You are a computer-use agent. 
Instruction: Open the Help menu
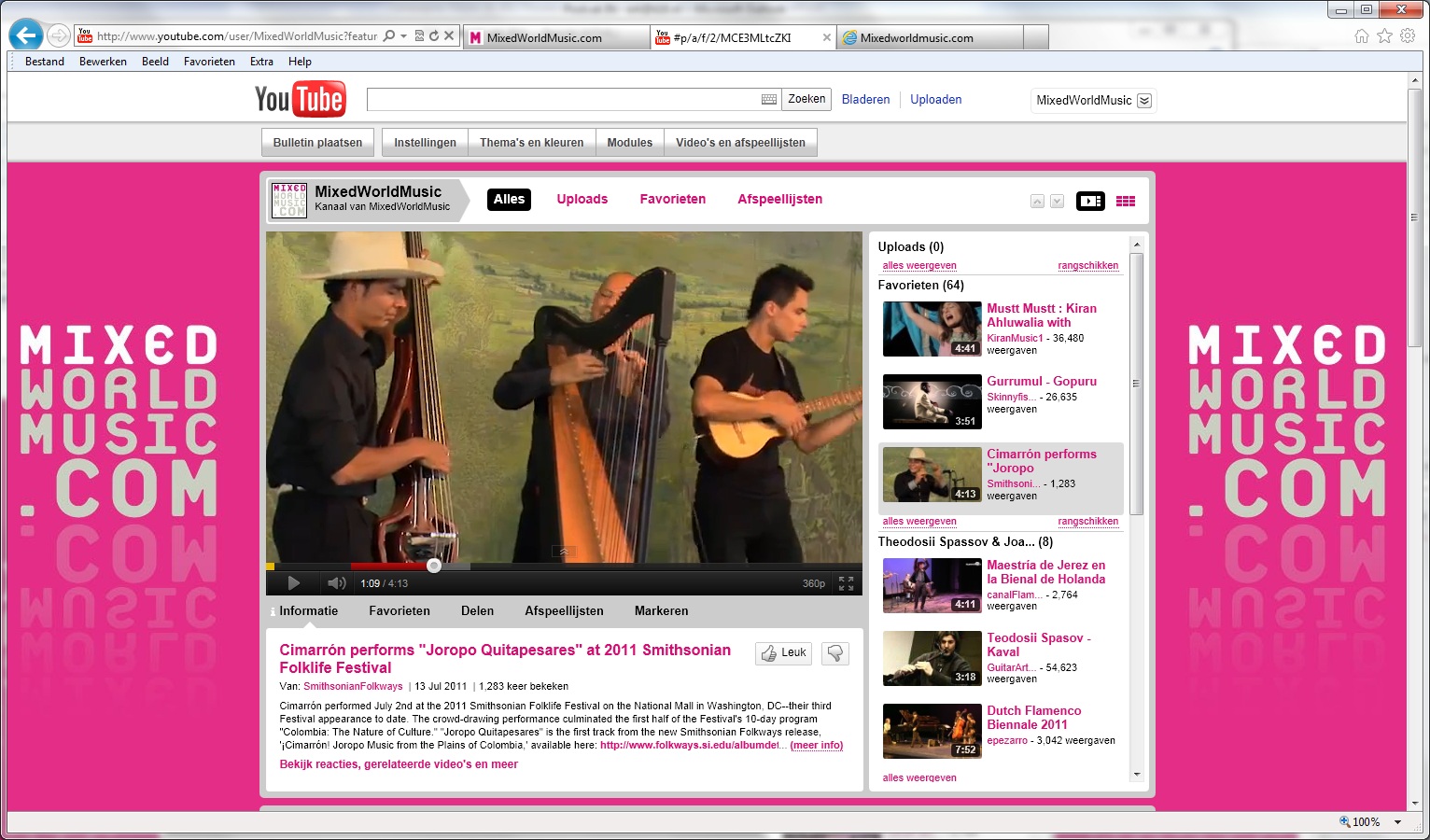pos(300,62)
